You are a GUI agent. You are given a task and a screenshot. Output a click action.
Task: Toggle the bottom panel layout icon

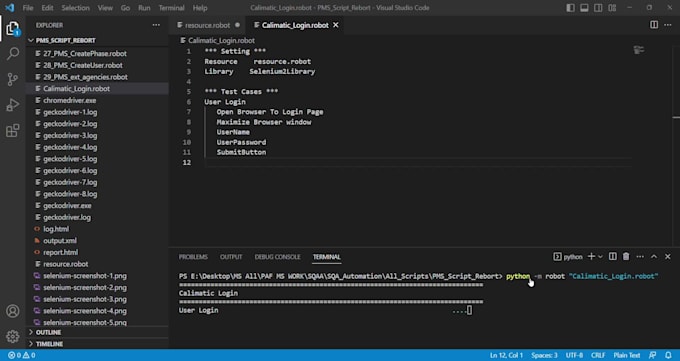click(x=584, y=8)
